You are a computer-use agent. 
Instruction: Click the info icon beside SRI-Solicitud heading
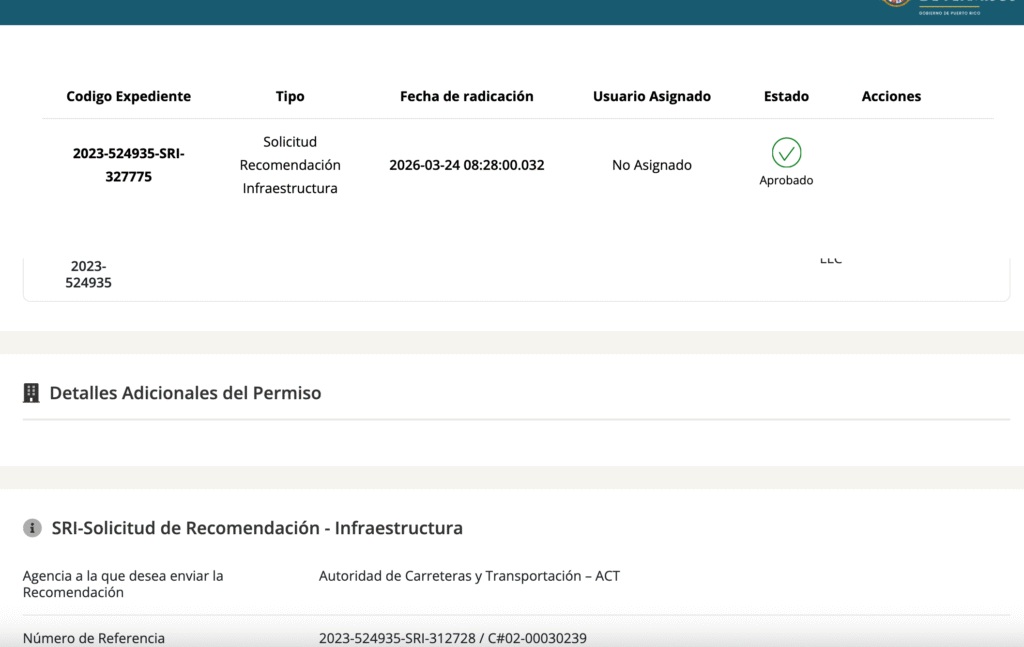(32, 528)
